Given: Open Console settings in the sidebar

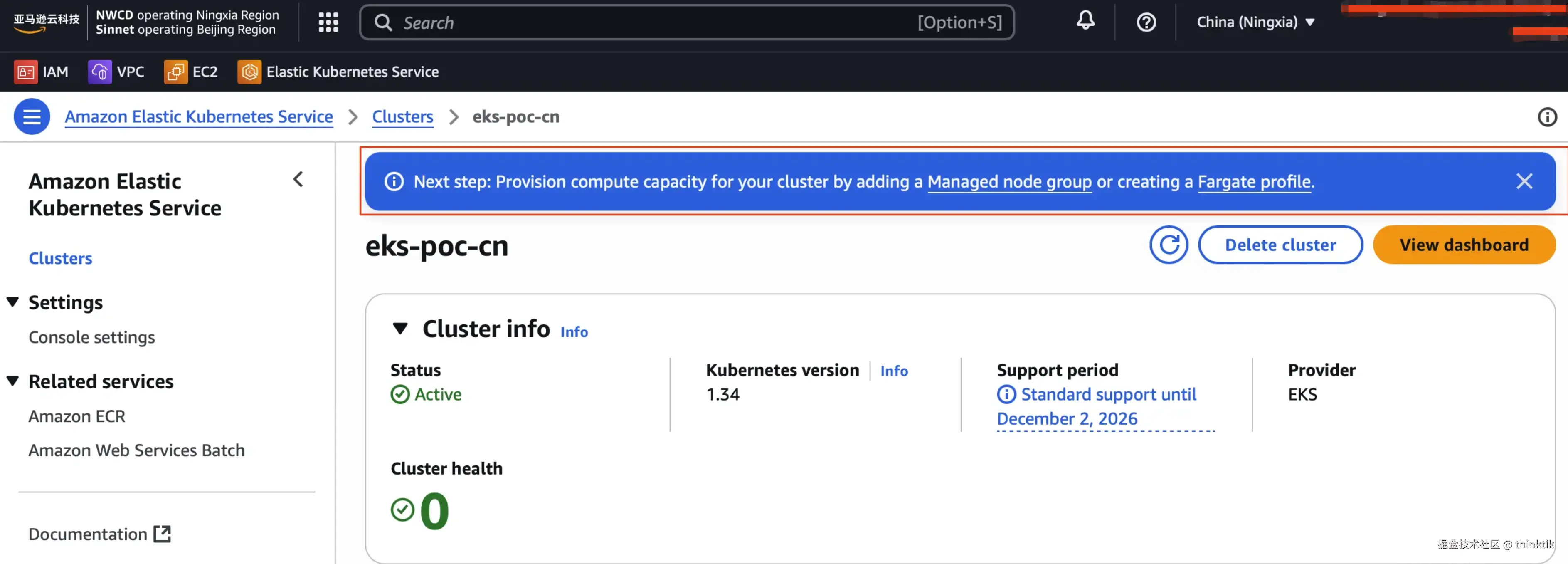Looking at the screenshot, I should 91,337.
